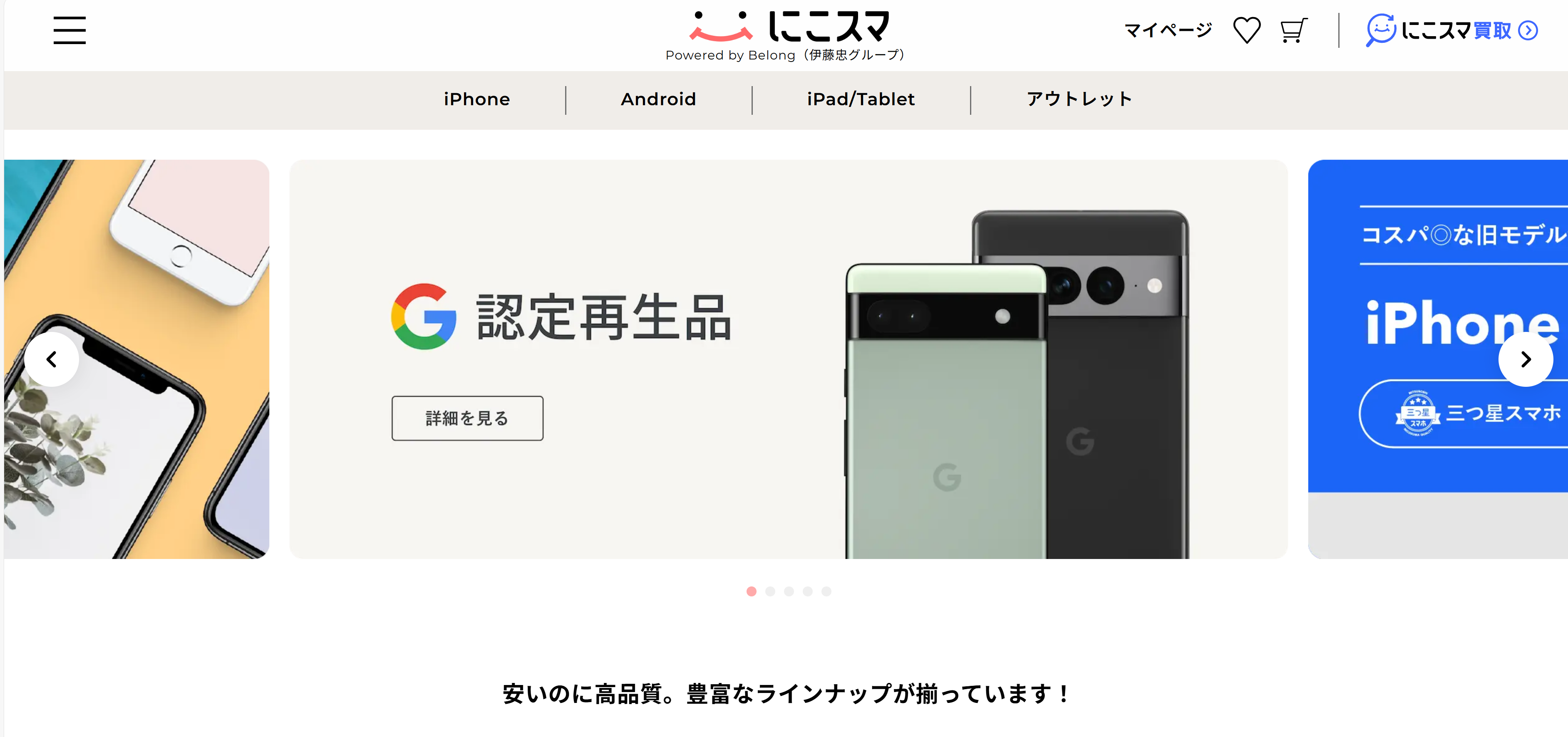Screen dimensions: 1568x737
Task: Open the favorites heart icon
Action: pos(1247,30)
